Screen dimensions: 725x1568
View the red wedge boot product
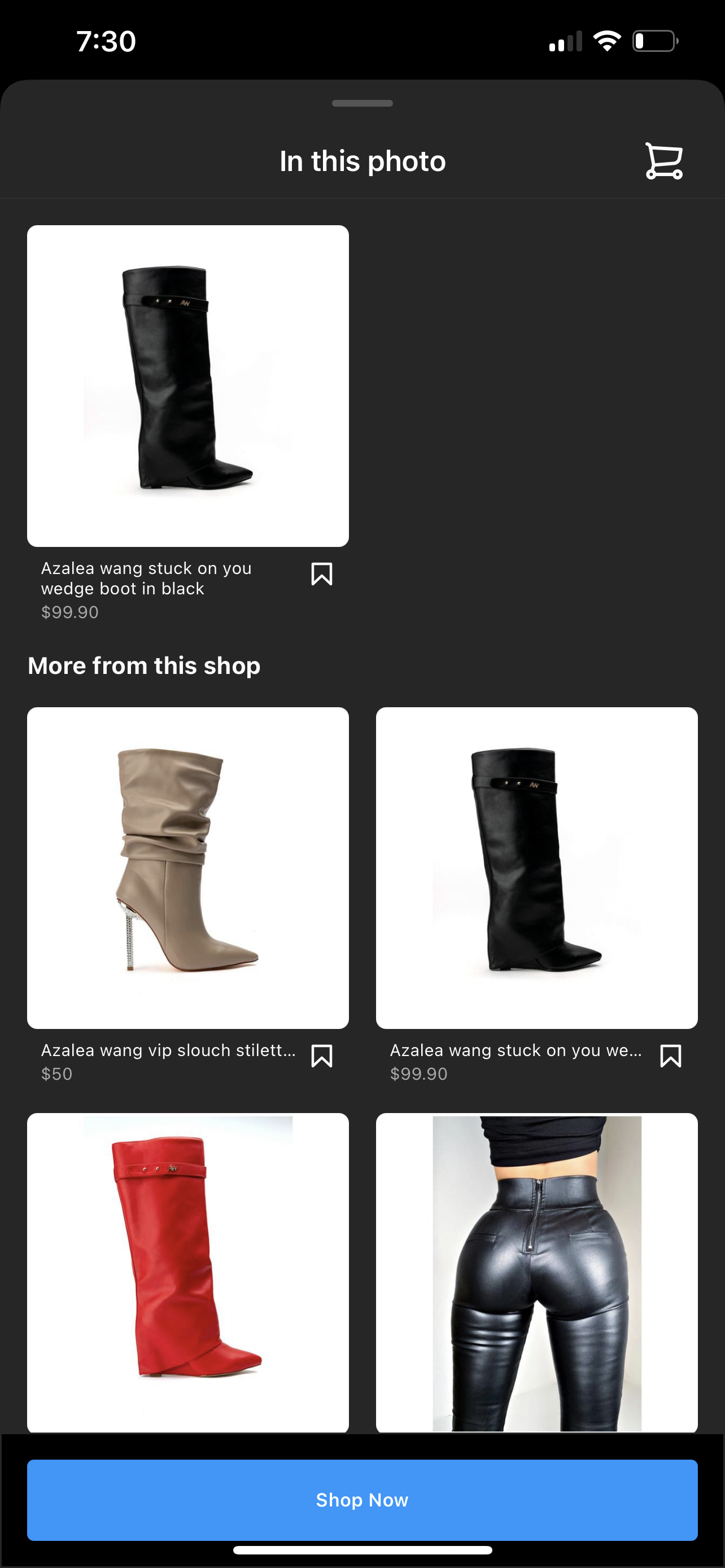[x=188, y=1272]
